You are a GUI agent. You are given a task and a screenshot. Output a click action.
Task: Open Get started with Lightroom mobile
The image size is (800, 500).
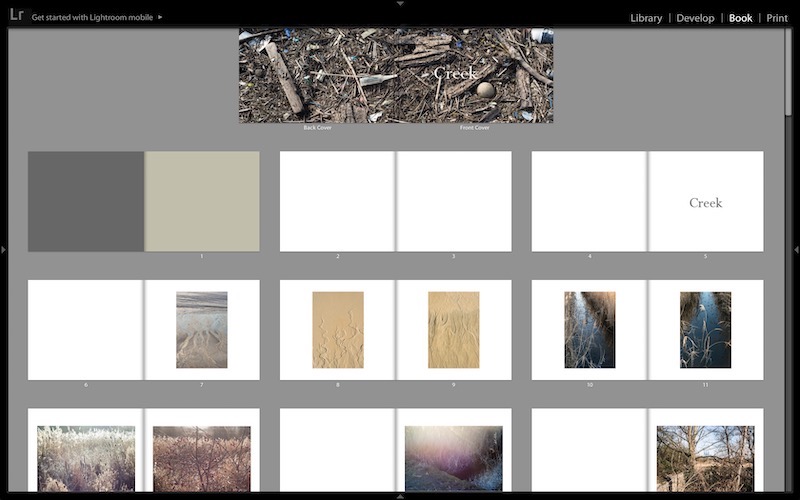click(x=92, y=17)
